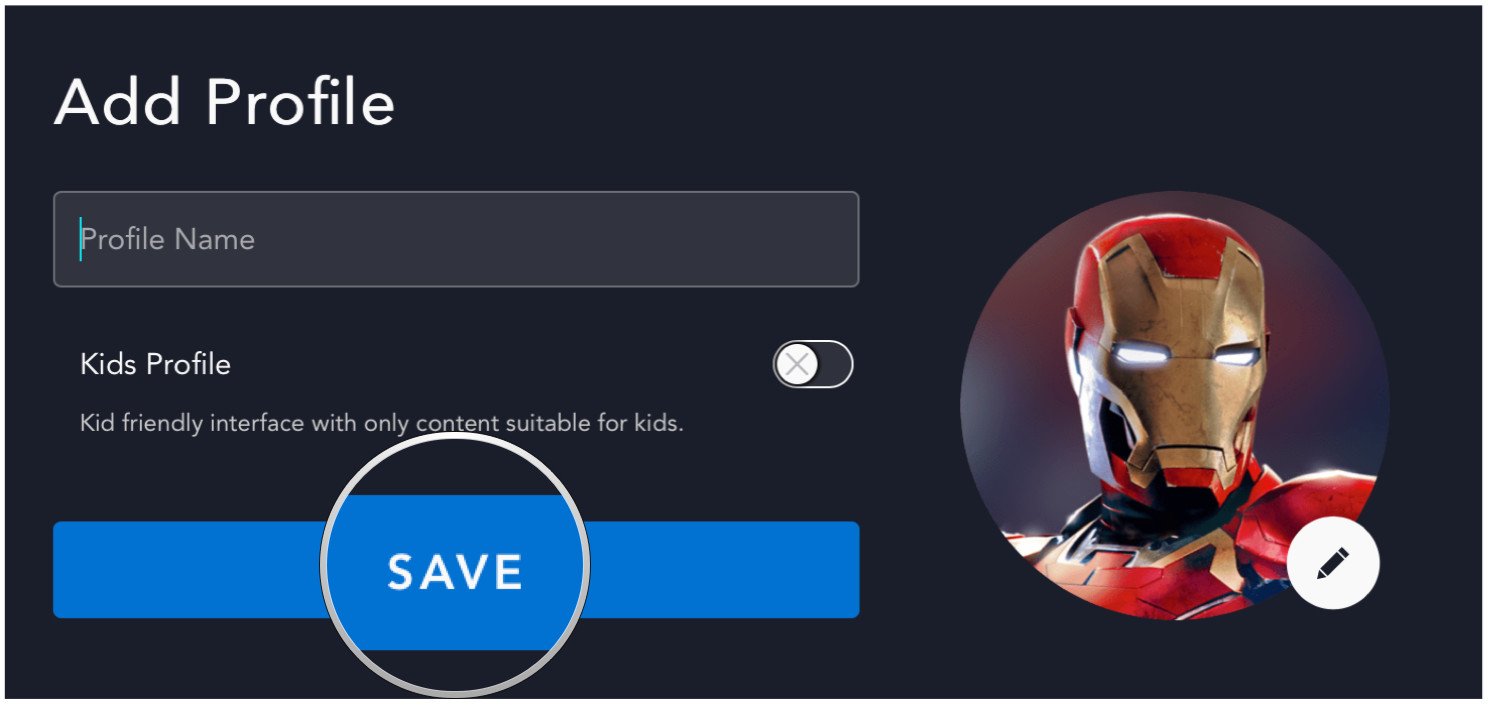This screenshot has height=706, width=1488.
Task: Toggle the Kids Profile switch
Action: click(813, 365)
